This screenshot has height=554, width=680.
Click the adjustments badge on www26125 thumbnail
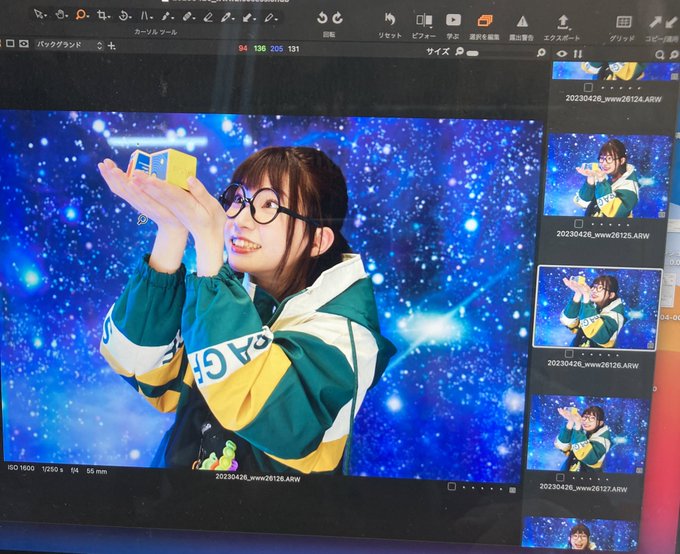click(662, 214)
